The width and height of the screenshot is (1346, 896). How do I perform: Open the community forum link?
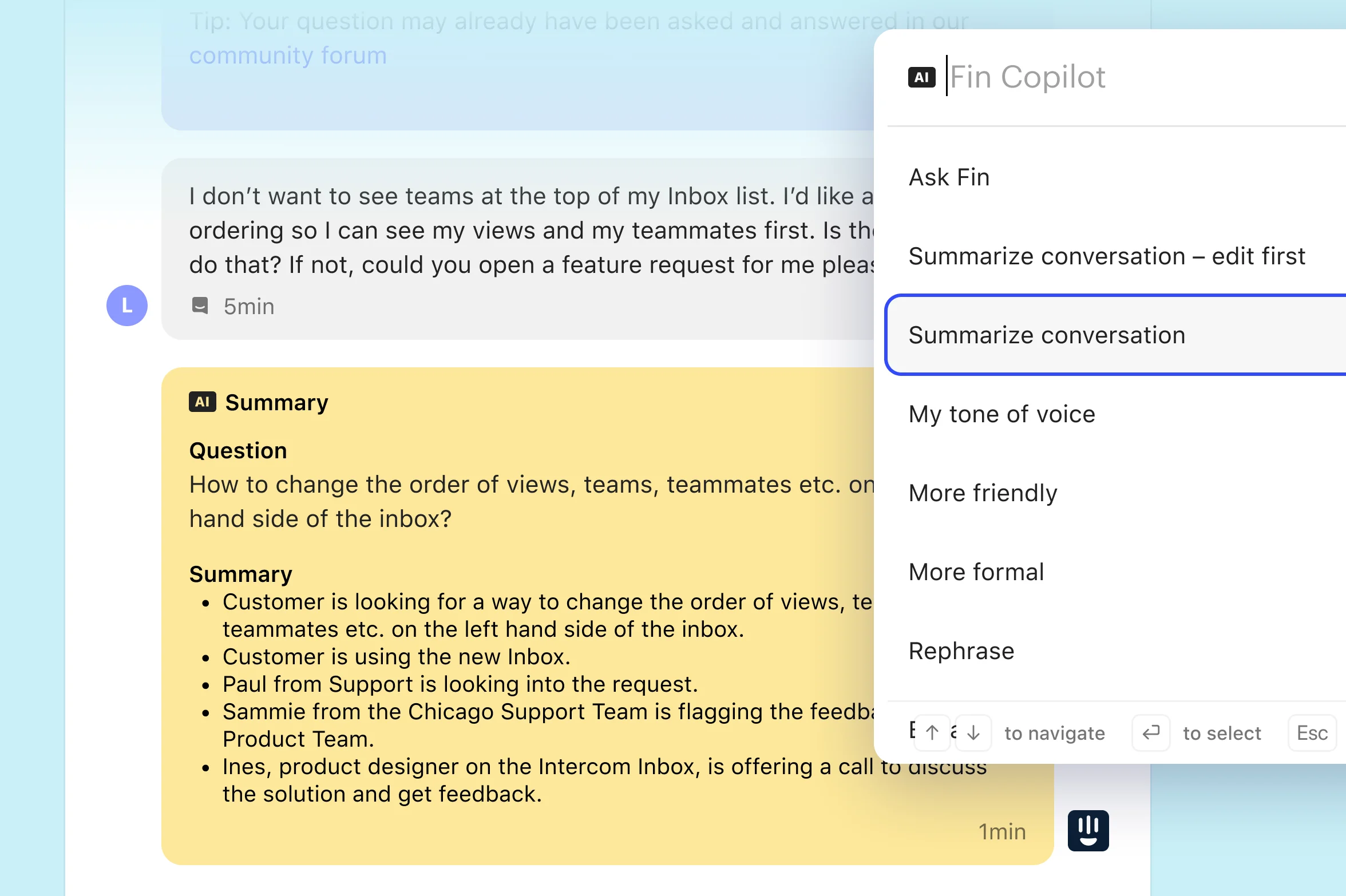(288, 55)
